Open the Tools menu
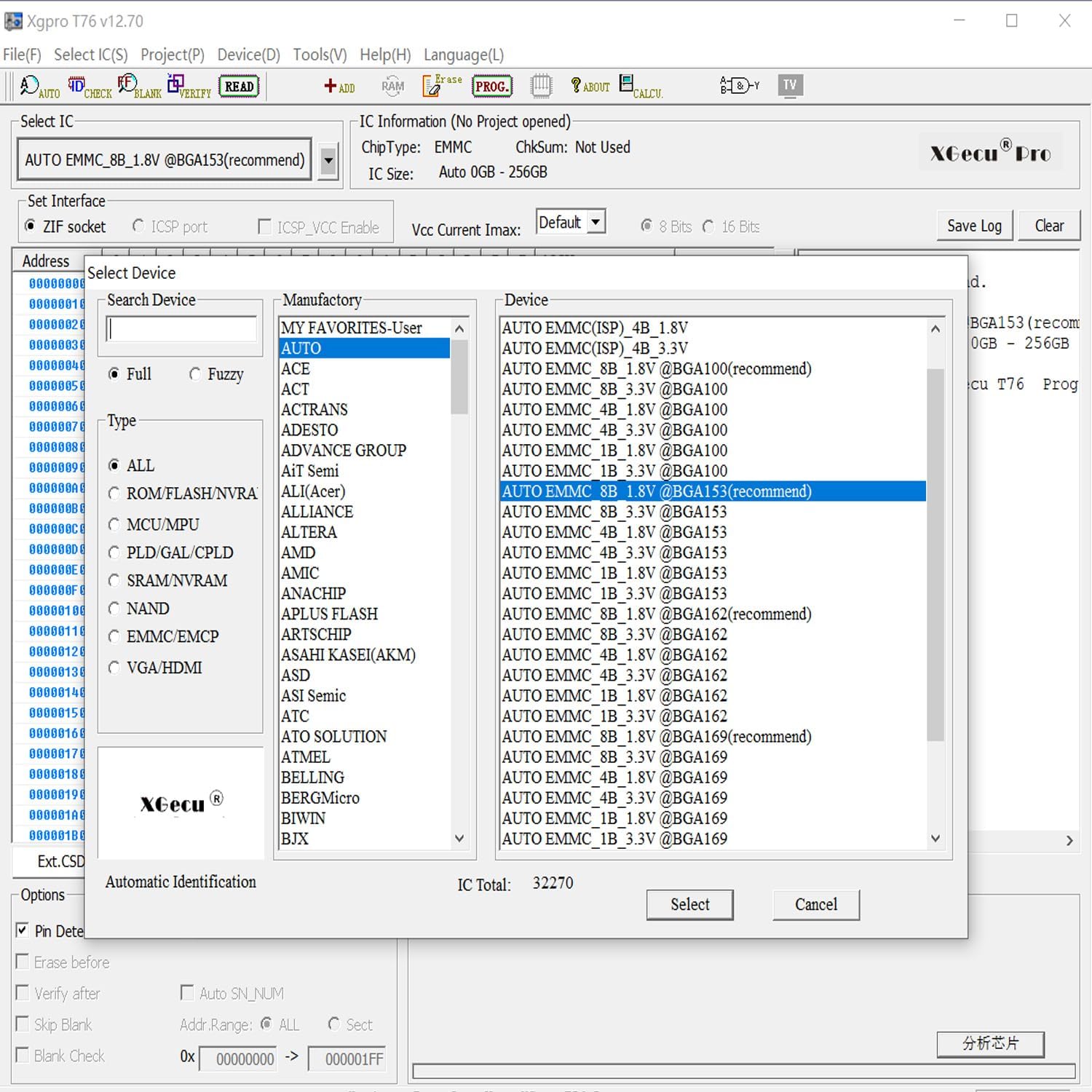Screen dimensions: 1092x1092 point(318,55)
